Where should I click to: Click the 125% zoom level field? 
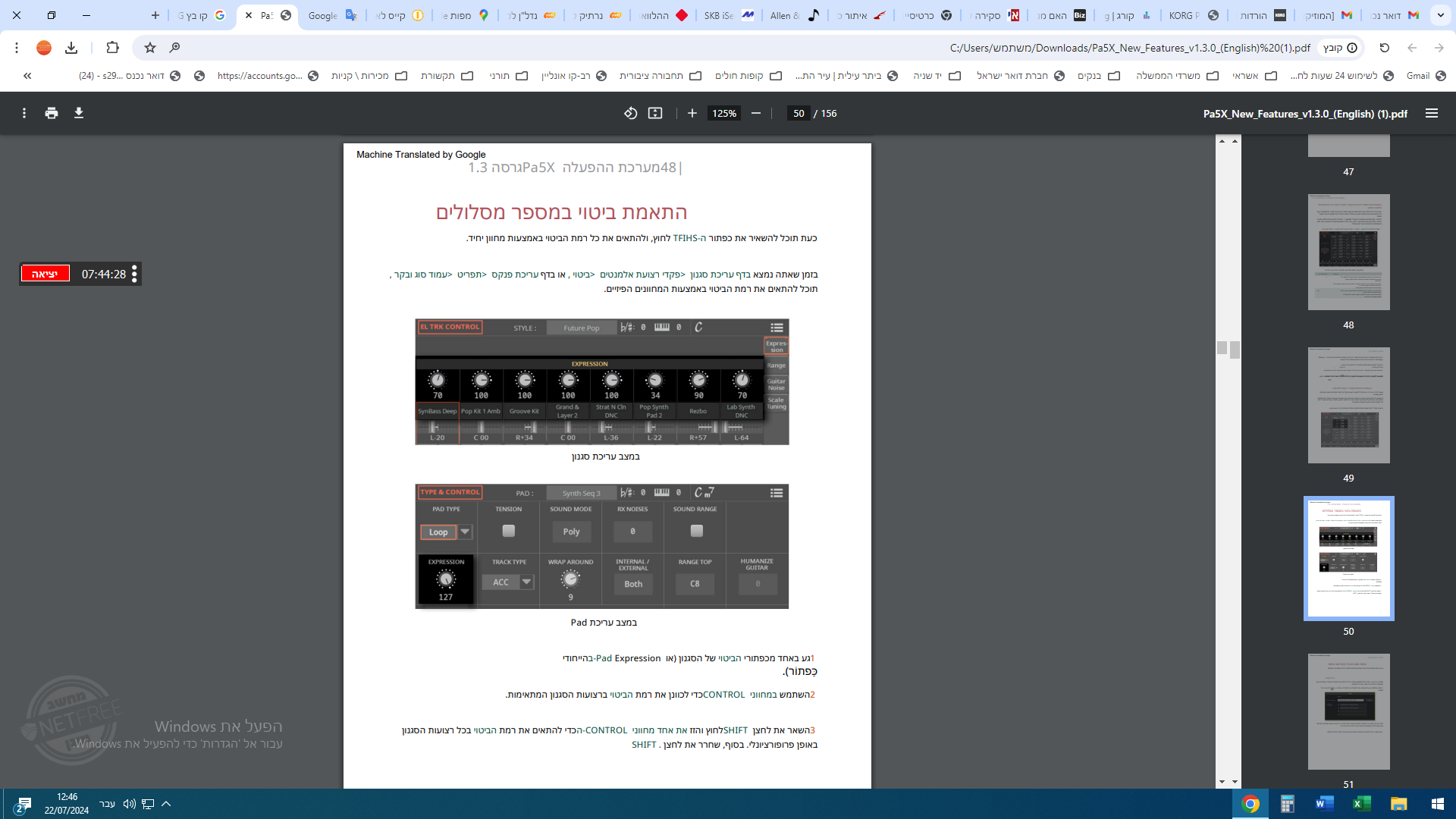(724, 113)
